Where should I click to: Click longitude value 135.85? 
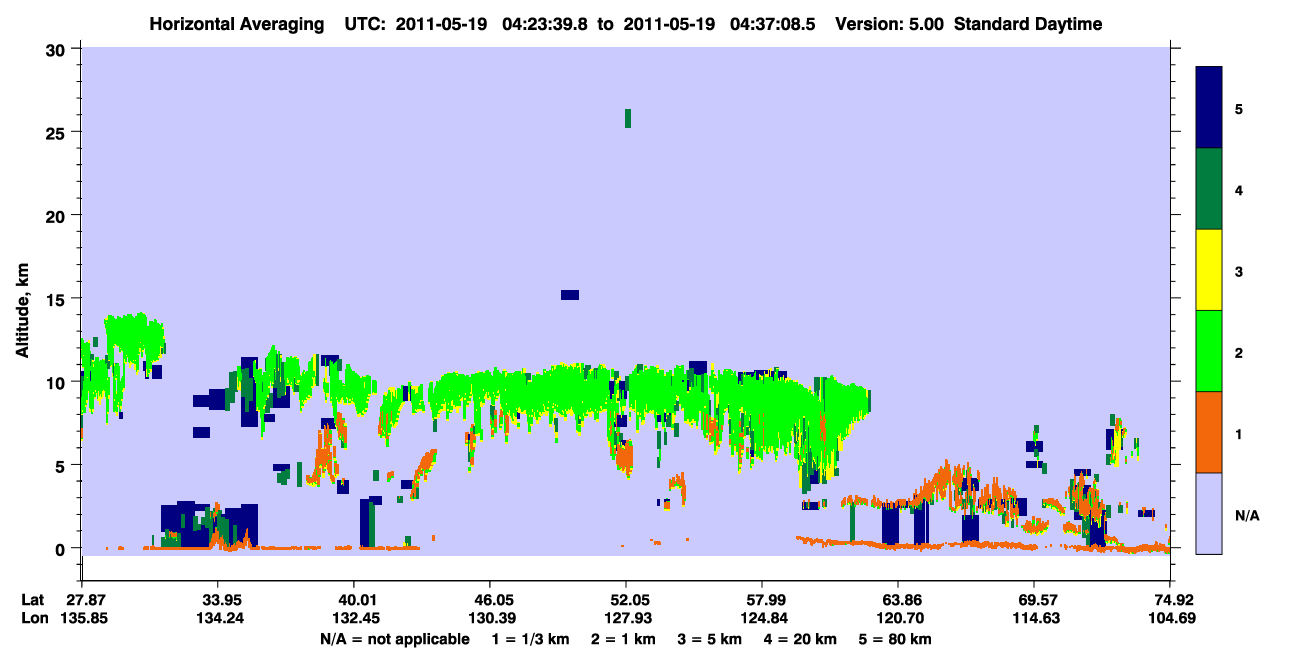click(82, 618)
